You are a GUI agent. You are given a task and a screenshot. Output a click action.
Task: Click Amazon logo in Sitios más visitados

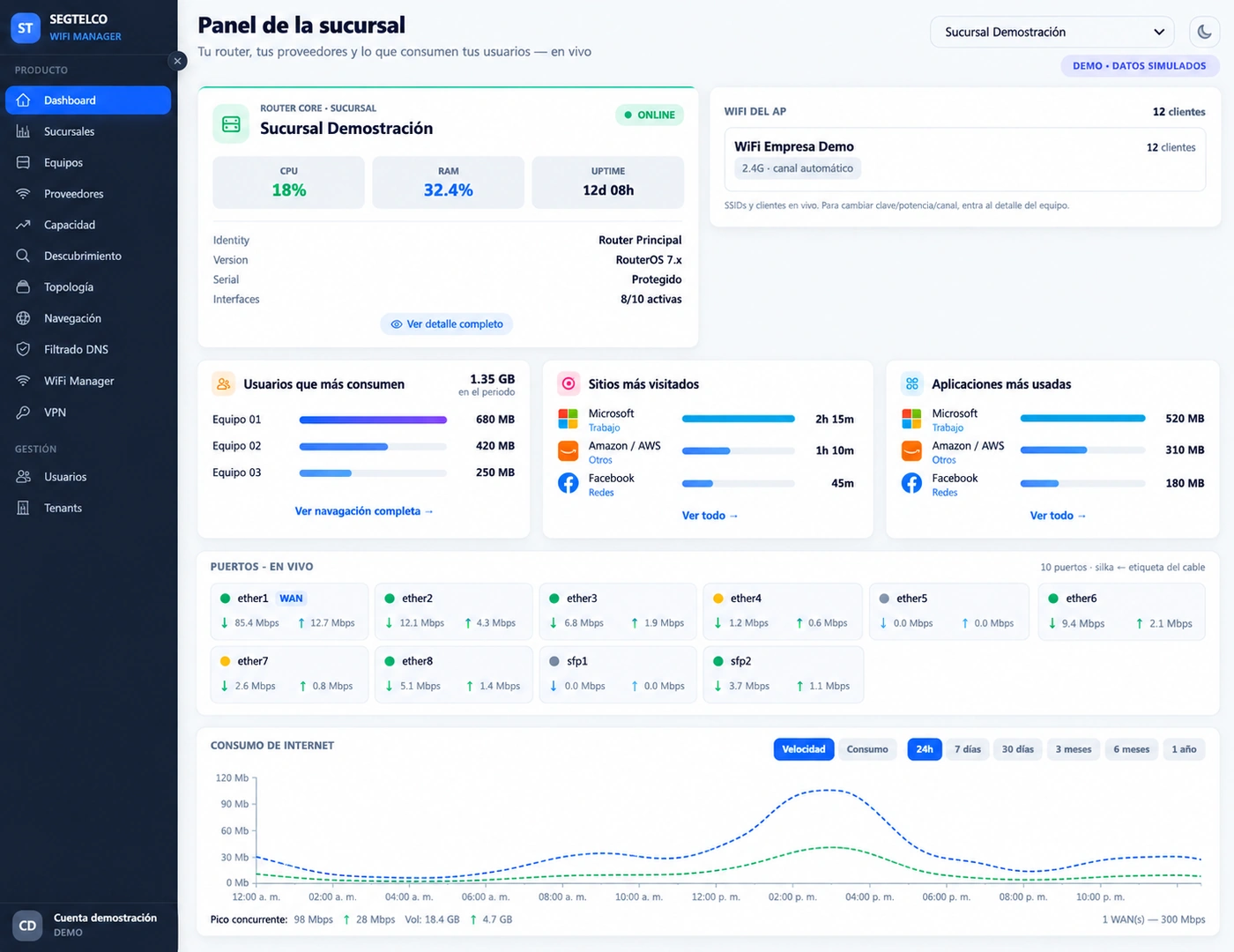click(x=569, y=451)
